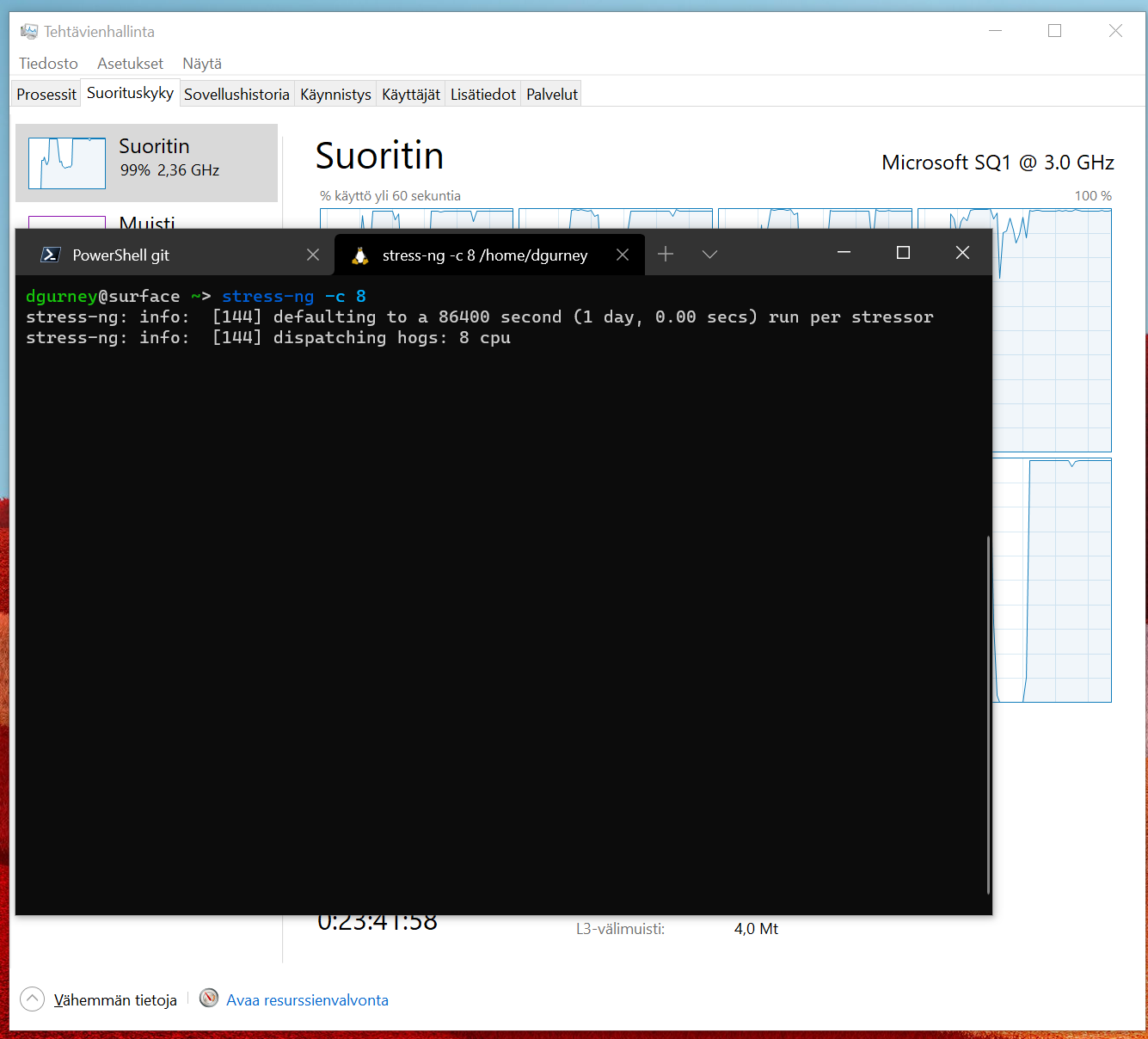The width and height of the screenshot is (1148, 1039).
Task: Switch to the Prosessit tab
Action: [45, 94]
